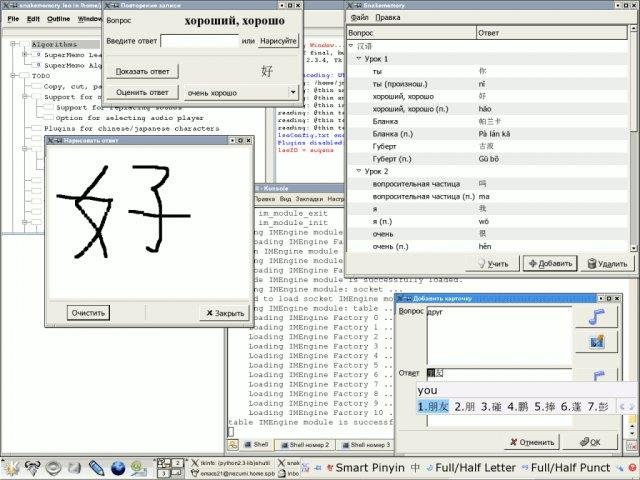Viewport: 640px width, 480px height.
Task: Open the Outline menu in Leo
Action: pos(58,19)
